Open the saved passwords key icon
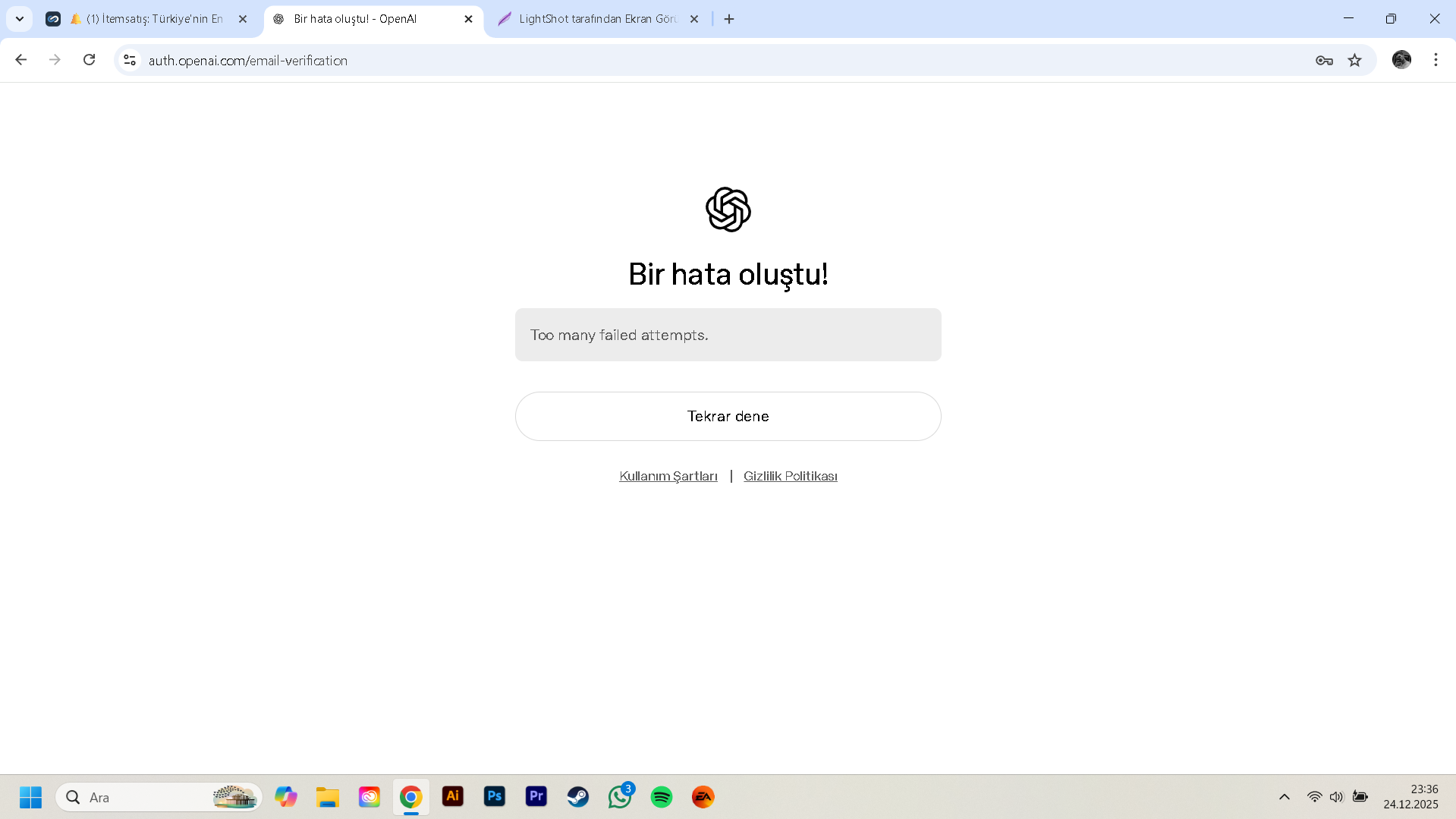This screenshot has width=1456, height=819. (1324, 60)
